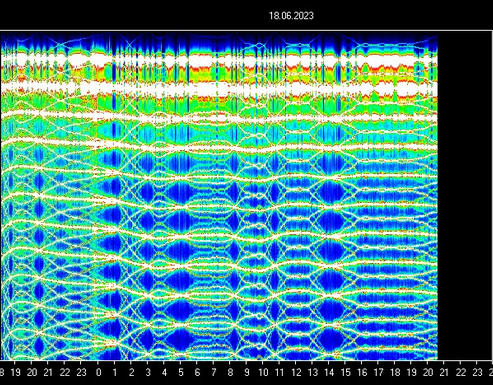Select the 0 hour tick mark
Image resolution: width=493 pixels, height=385 pixels.
tap(98, 372)
